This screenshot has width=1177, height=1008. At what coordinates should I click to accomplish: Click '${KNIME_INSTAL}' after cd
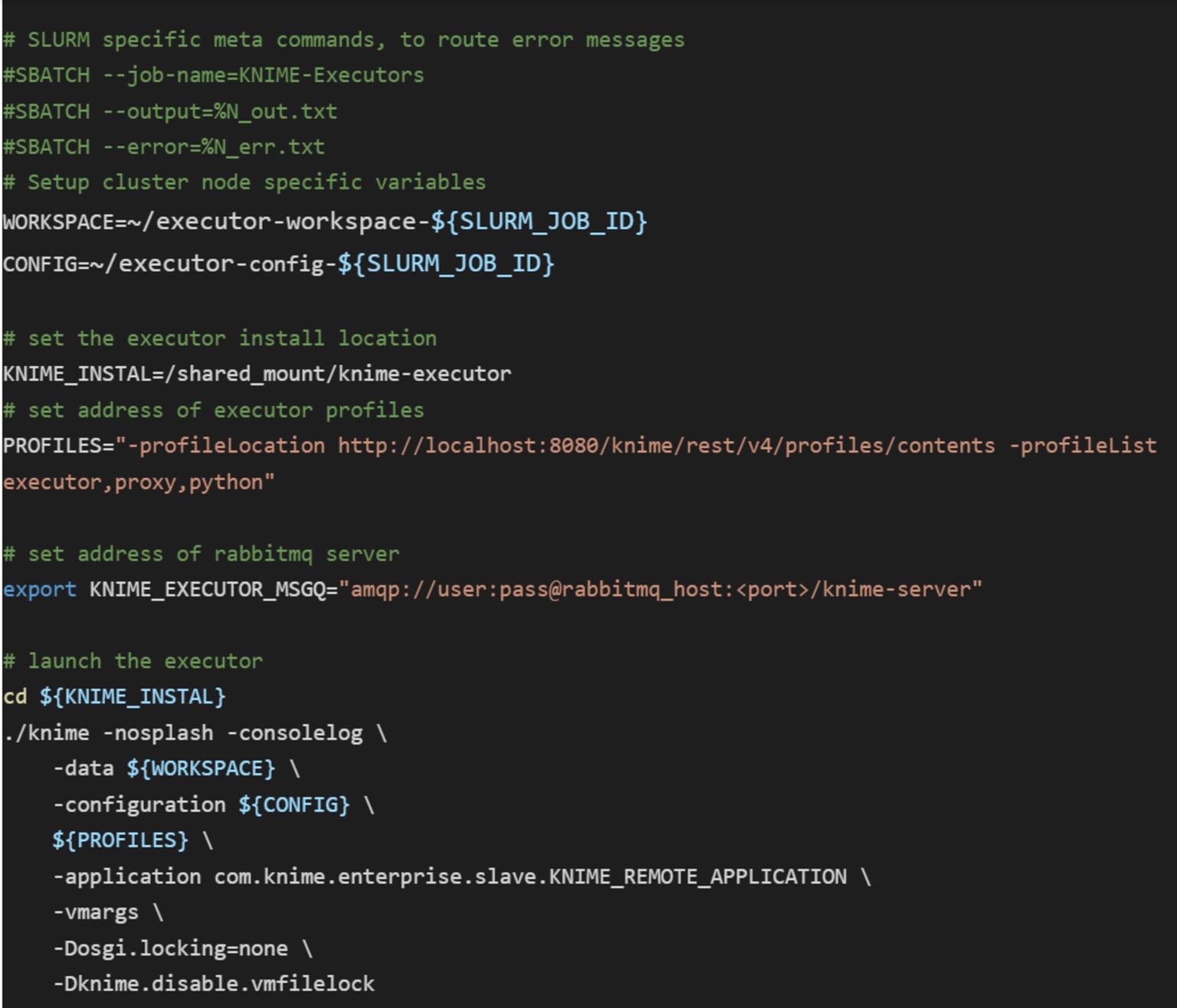click(x=133, y=696)
